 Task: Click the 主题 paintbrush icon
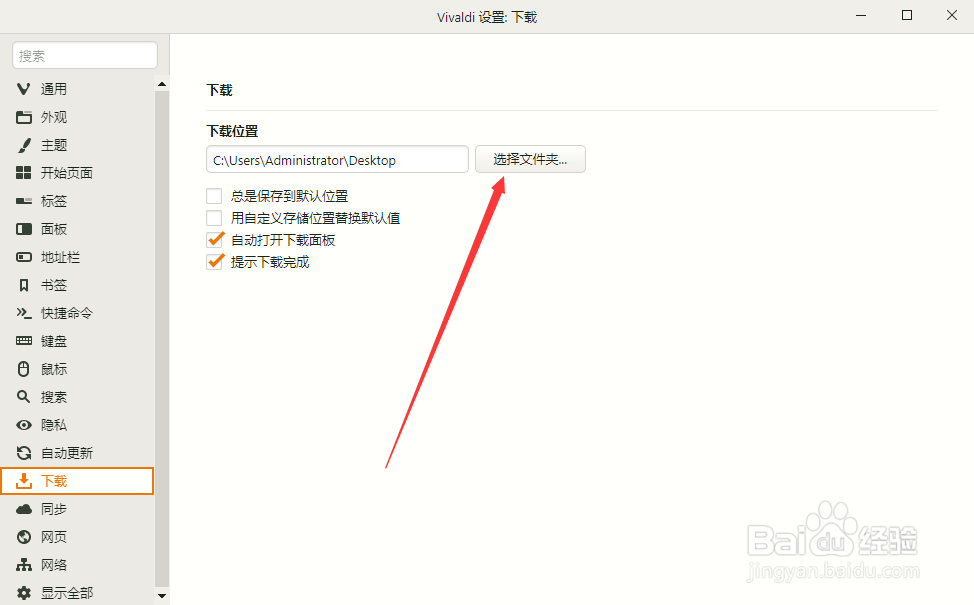point(24,145)
